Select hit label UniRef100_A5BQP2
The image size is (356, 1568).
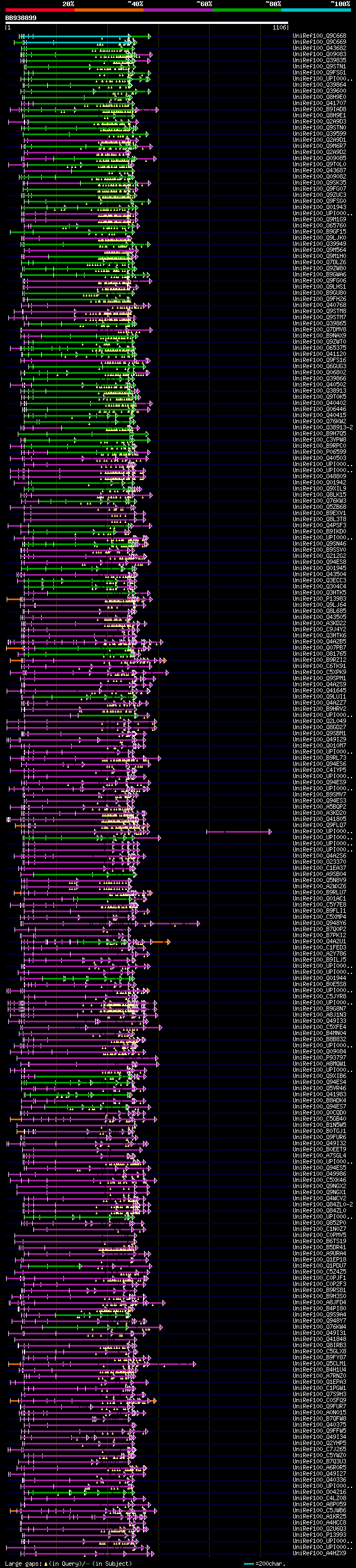[319, 807]
